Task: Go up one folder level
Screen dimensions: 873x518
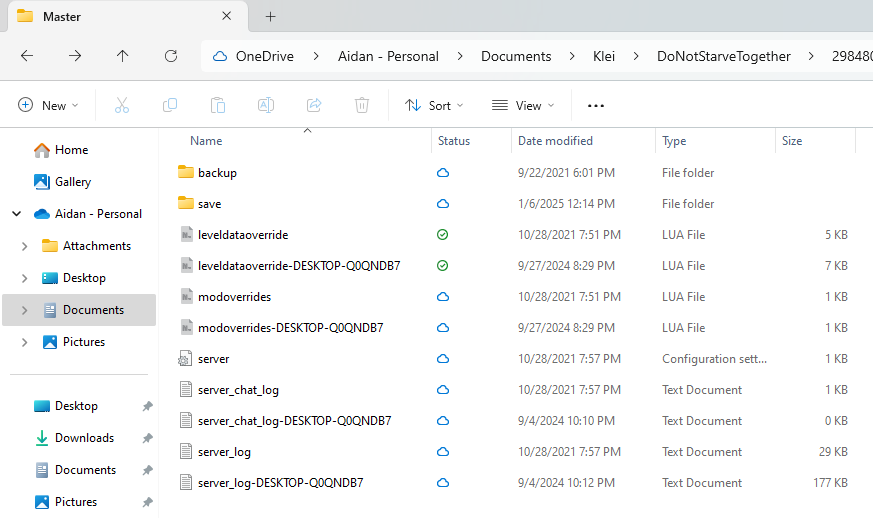Action: pyautogui.click(x=122, y=56)
